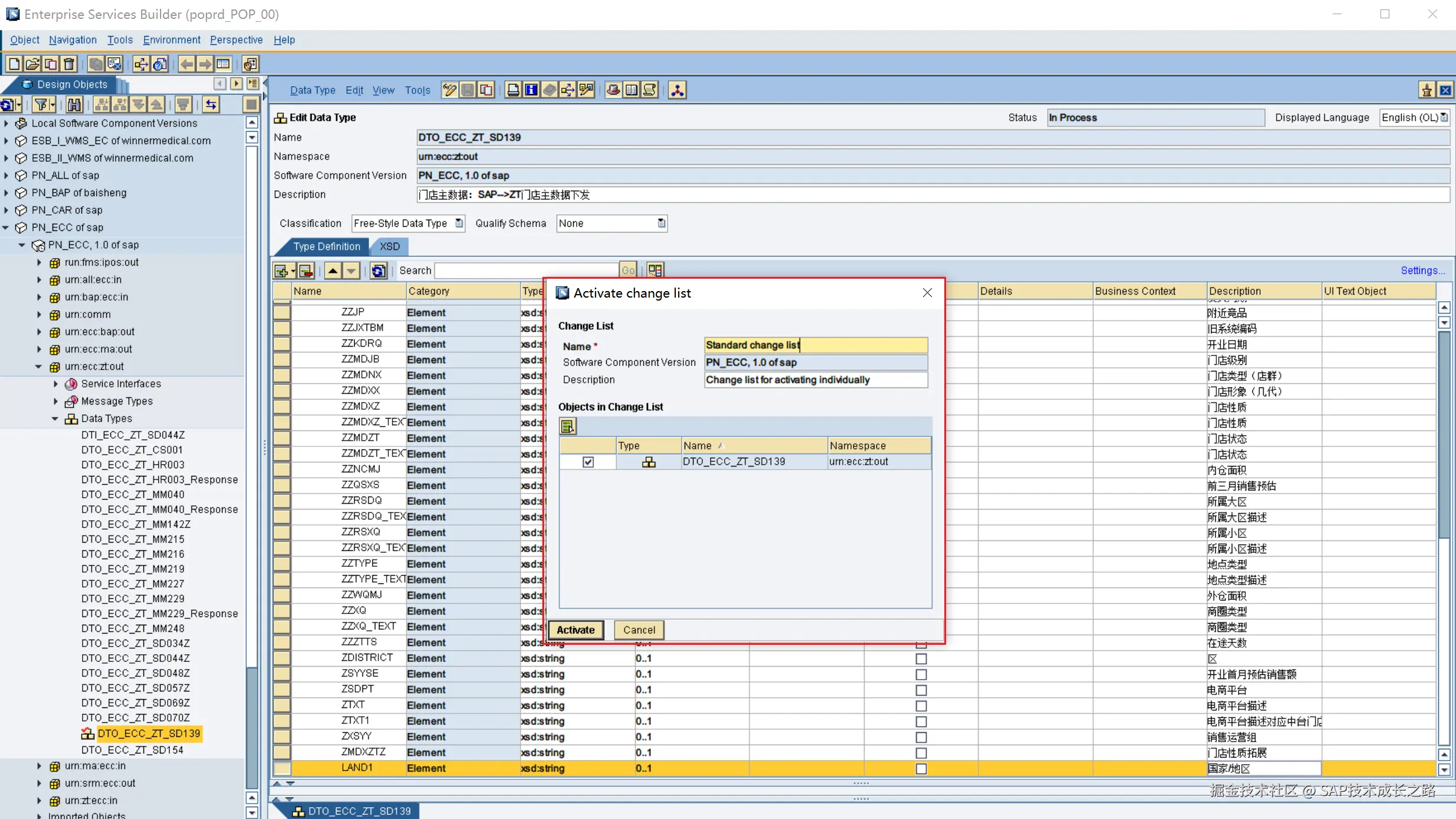Screen dimensions: 1456x819
Task: Click the Dependencies network icon in the editor toolbar
Action: click(x=678, y=90)
